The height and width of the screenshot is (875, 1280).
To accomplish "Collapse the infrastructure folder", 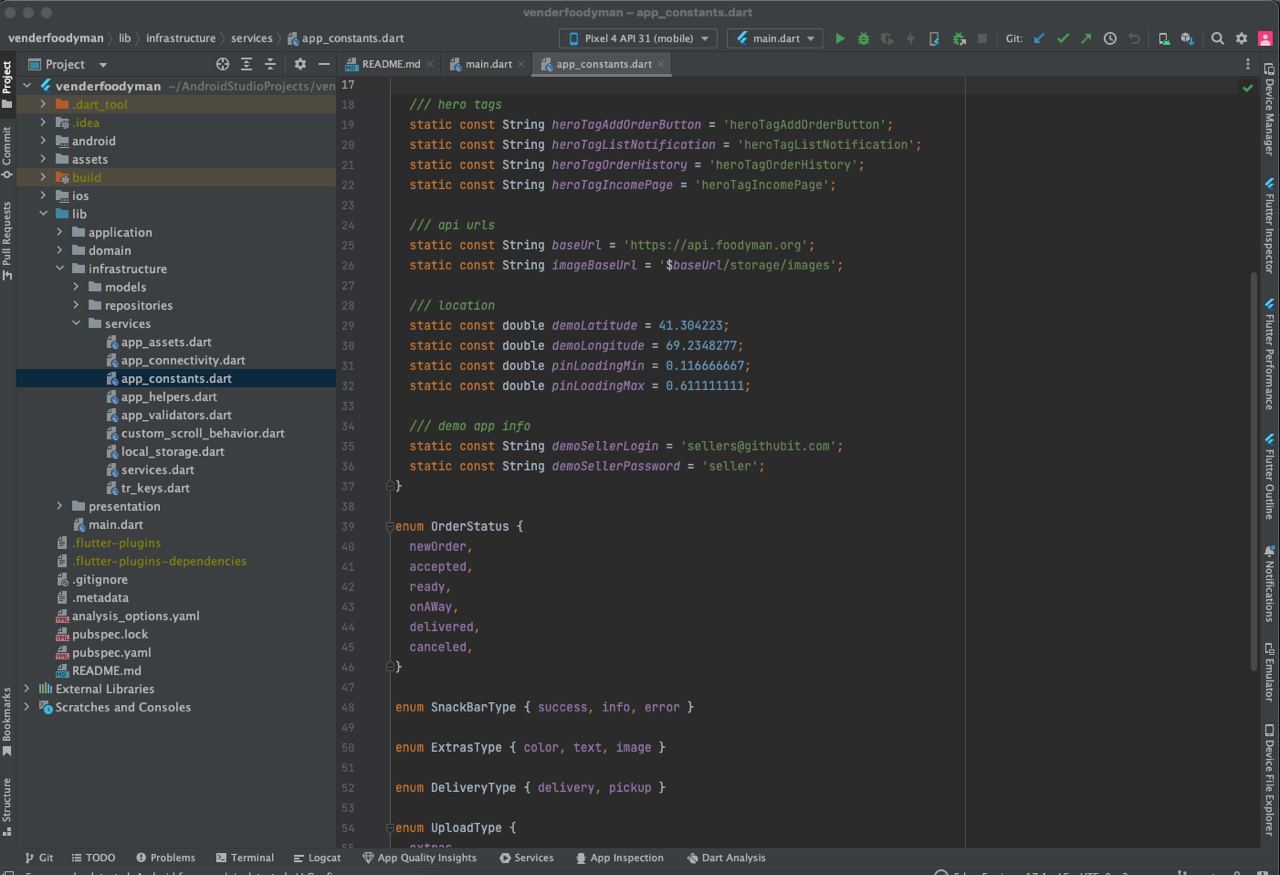I will 60,269.
